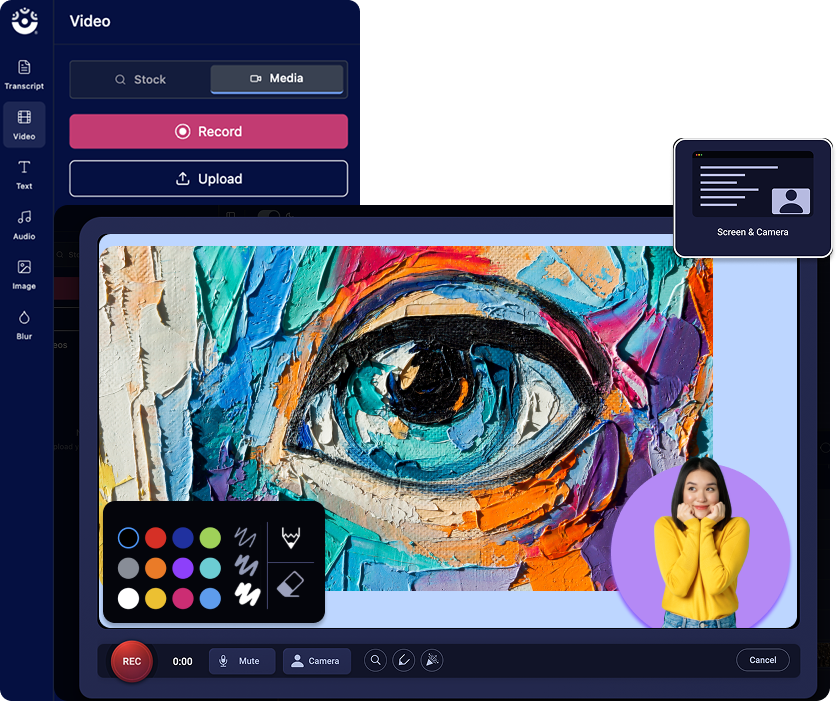Click the Screen & Camera option card

pyautogui.click(x=753, y=197)
